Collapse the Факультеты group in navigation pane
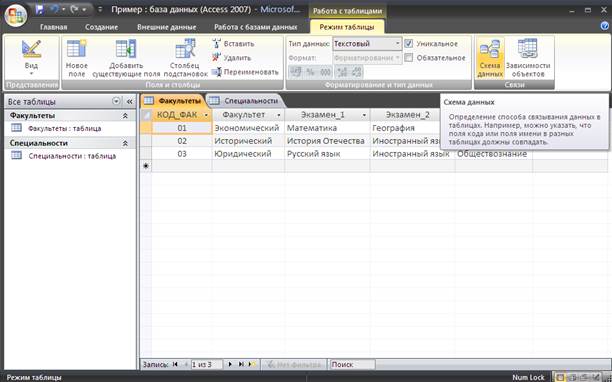This screenshot has width=612, height=382. pyautogui.click(x=125, y=116)
